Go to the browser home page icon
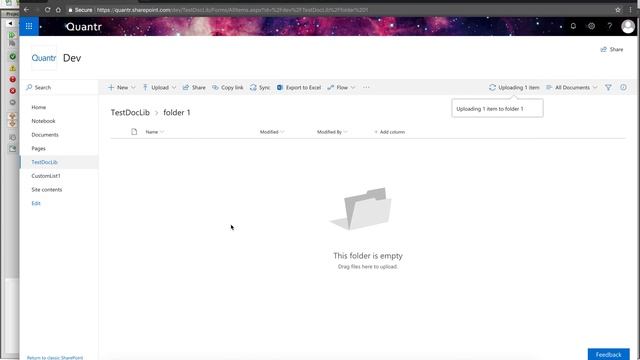Viewport: 640px width, 360px height. [58, 9]
